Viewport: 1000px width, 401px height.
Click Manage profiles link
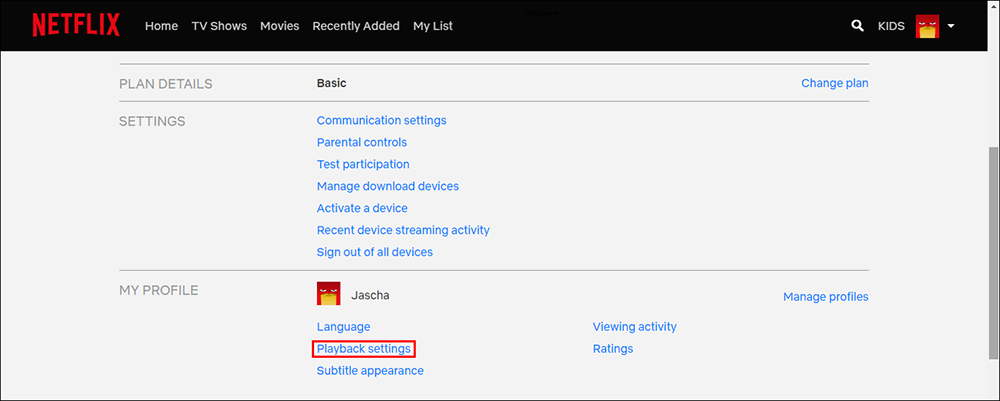(x=826, y=296)
